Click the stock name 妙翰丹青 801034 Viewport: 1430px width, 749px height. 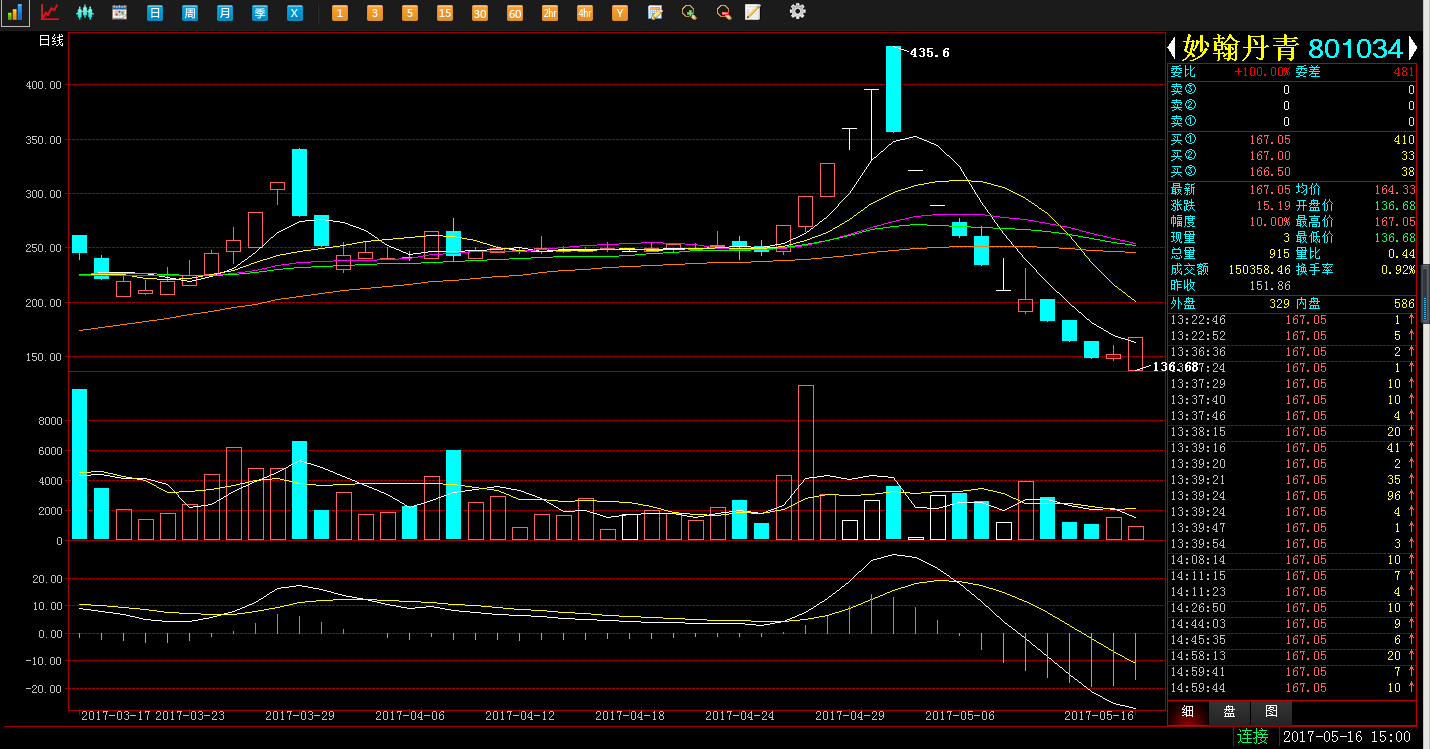(x=1293, y=48)
